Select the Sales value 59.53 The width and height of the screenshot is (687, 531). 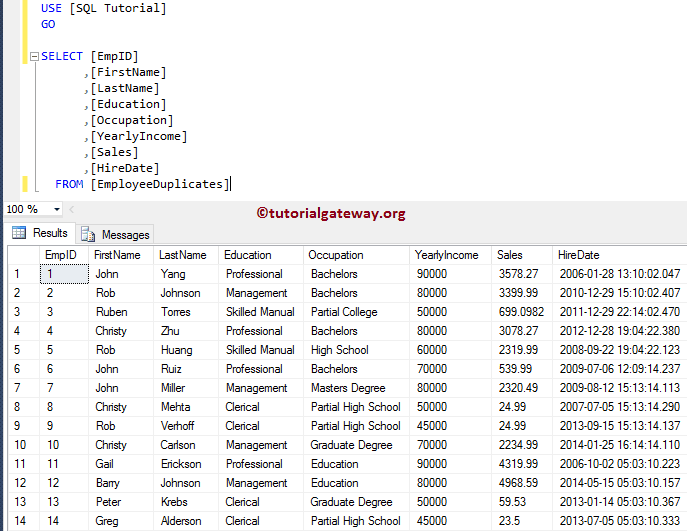pos(522,502)
